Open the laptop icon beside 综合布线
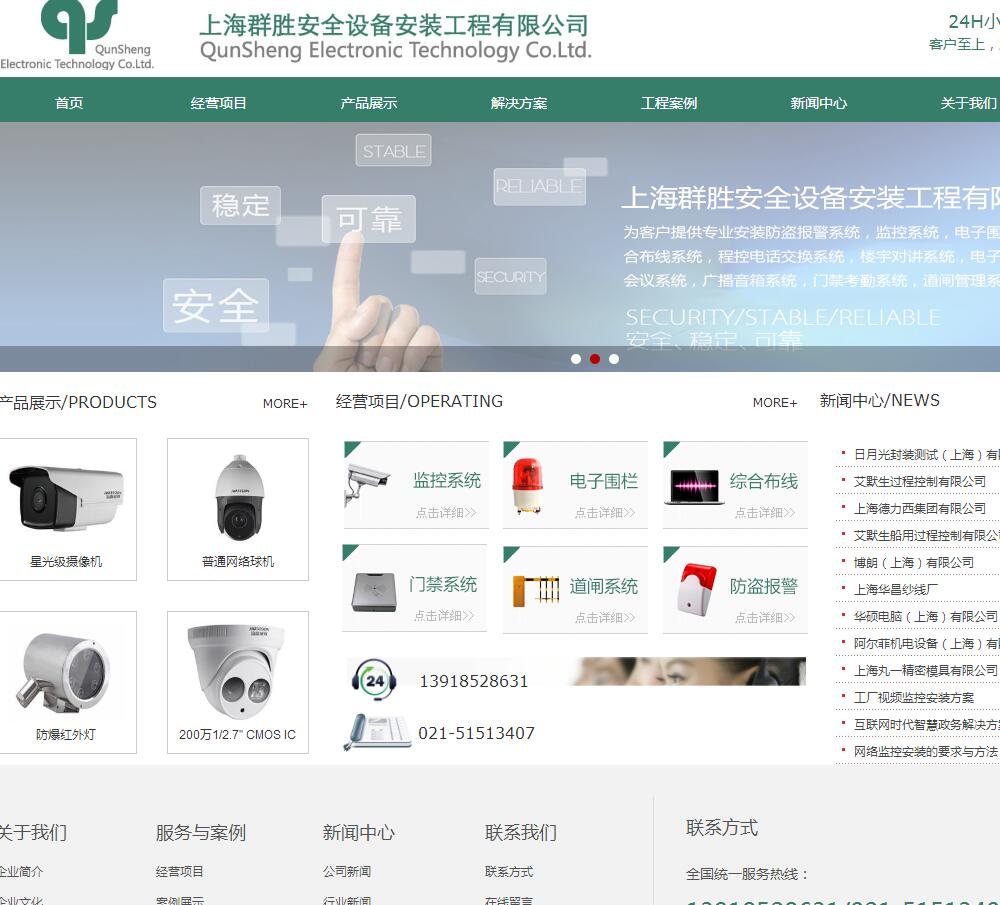The image size is (1000, 905). coord(694,487)
